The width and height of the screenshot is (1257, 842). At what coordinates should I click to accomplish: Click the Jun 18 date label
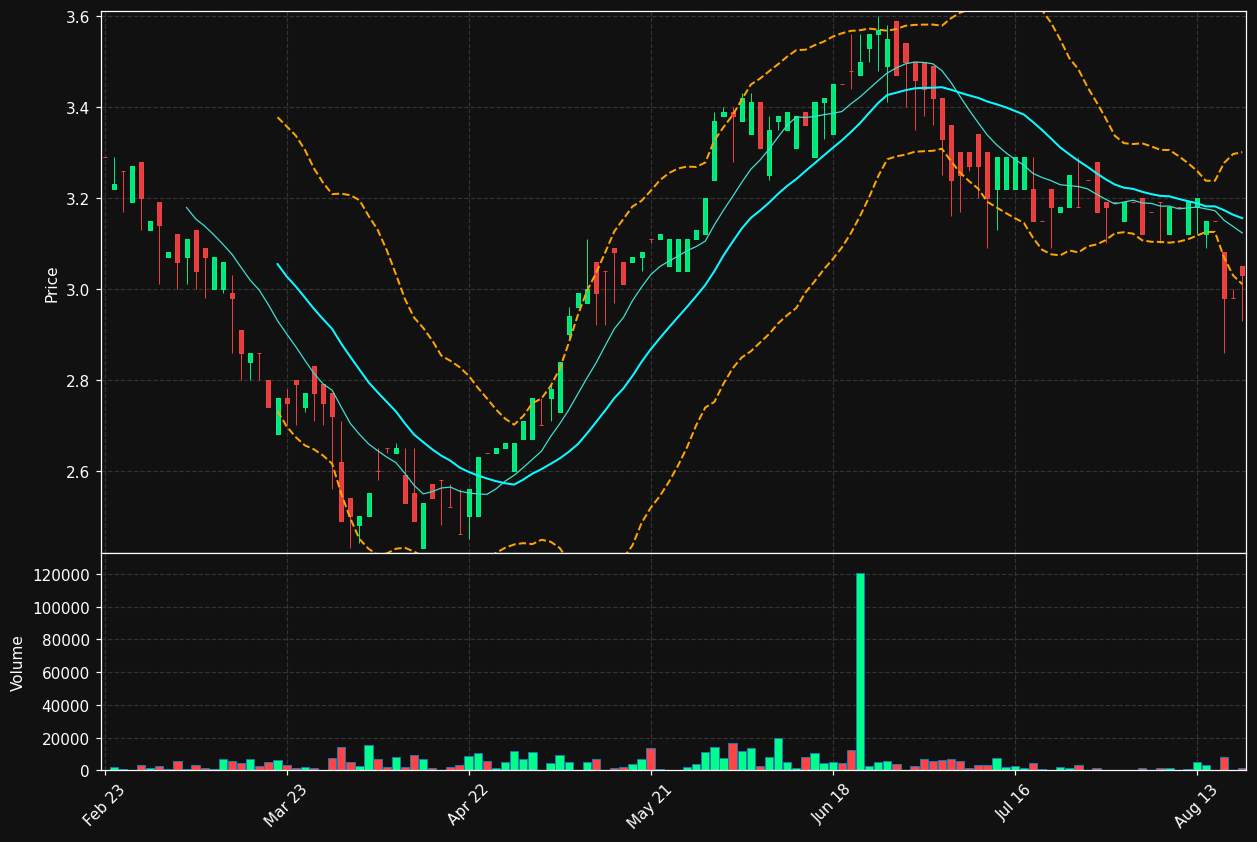tap(832, 805)
